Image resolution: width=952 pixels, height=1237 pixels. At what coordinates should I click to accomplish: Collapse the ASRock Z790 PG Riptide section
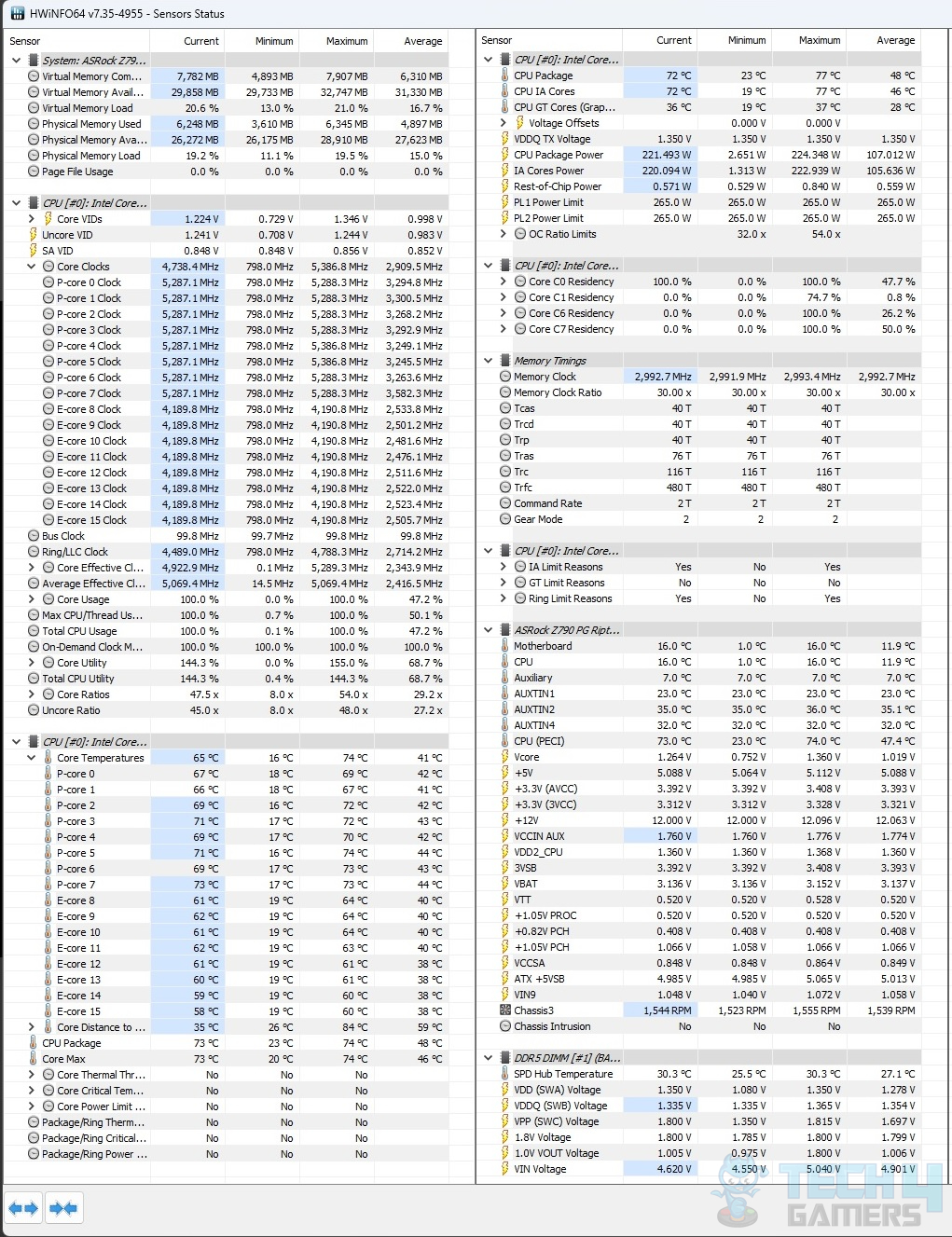tap(489, 630)
